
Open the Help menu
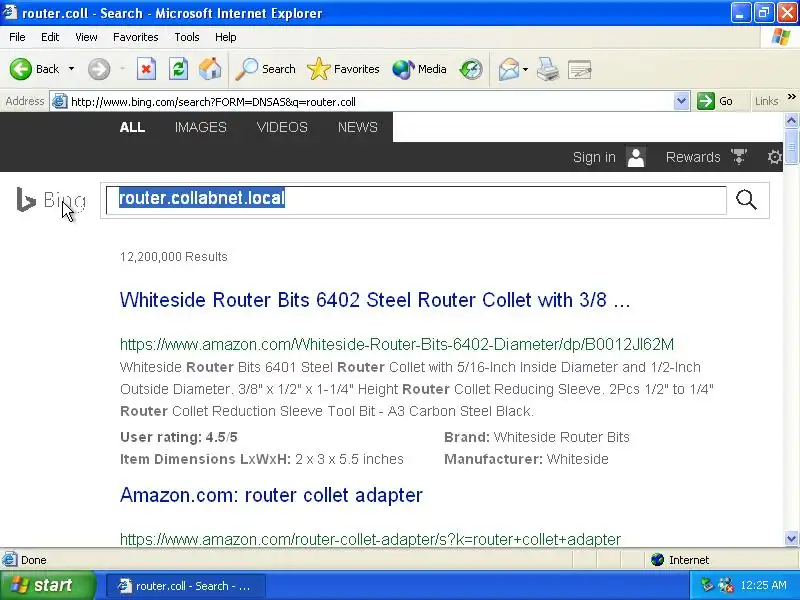tap(226, 37)
